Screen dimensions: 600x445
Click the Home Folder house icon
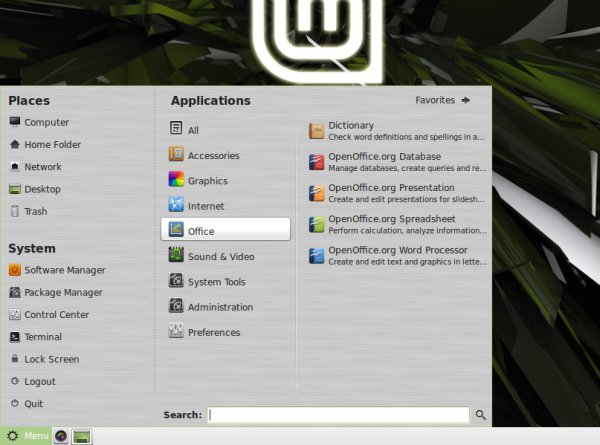click(x=15, y=144)
